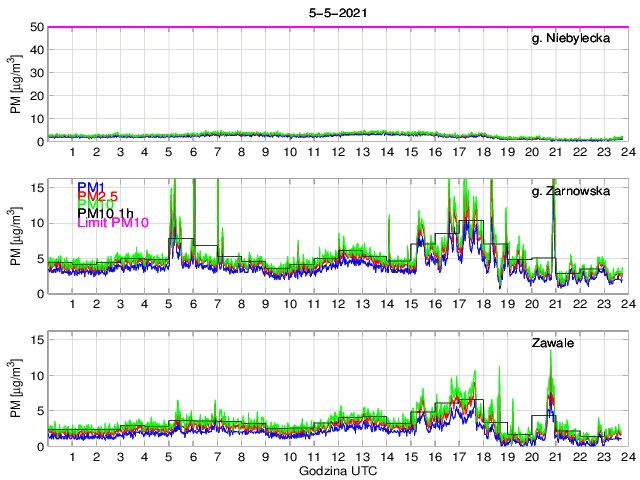Click the Godzina UTC axis label
640x480 pixels.
coord(337,471)
